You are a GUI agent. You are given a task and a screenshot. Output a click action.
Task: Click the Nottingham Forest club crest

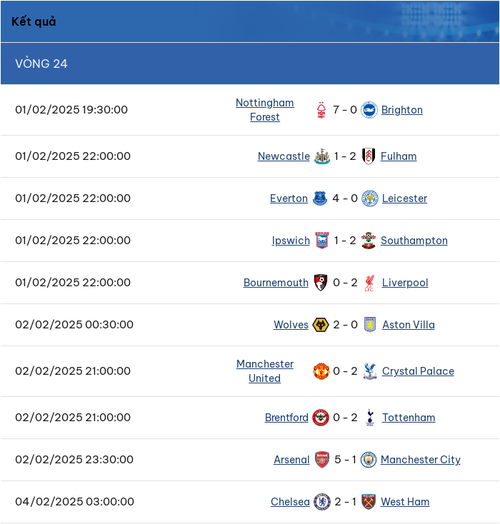[321, 110]
